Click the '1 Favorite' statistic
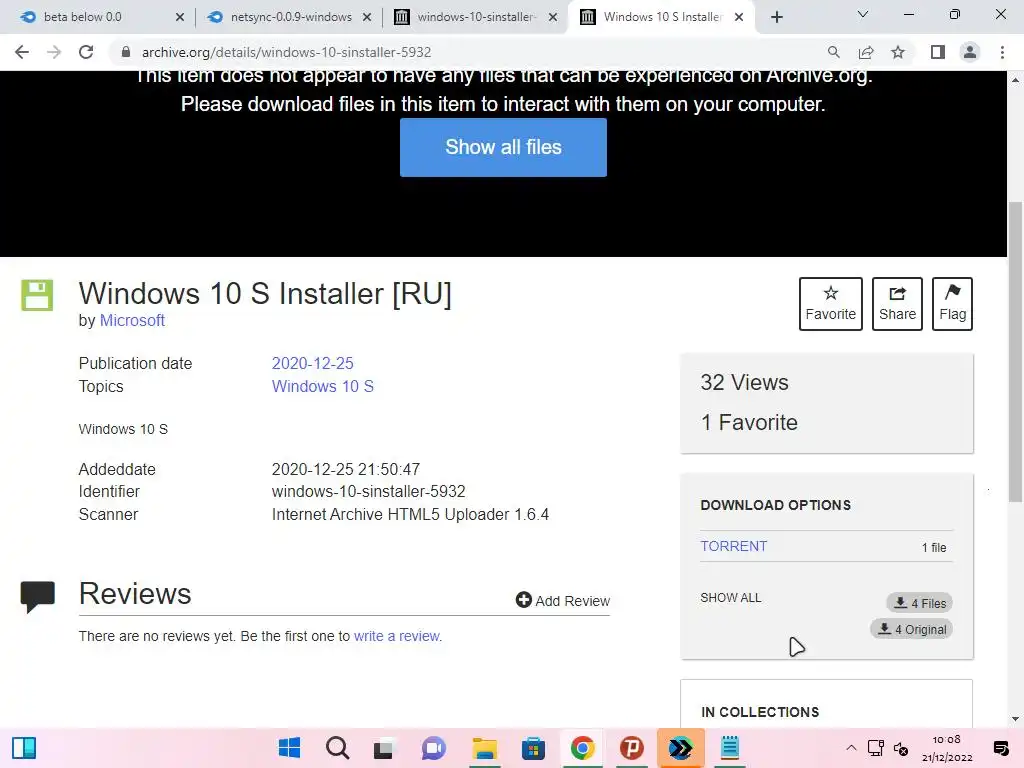This screenshot has height=768, width=1024. (749, 423)
